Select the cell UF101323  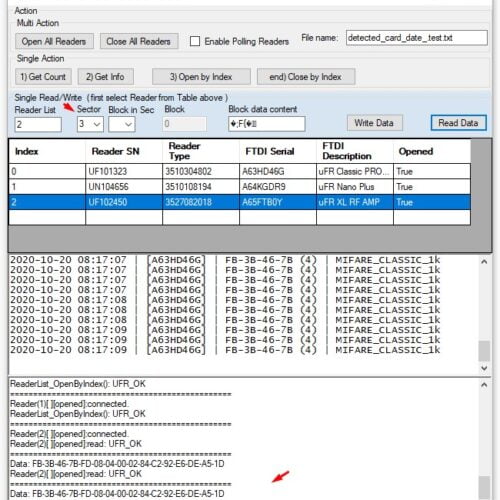click(124, 171)
